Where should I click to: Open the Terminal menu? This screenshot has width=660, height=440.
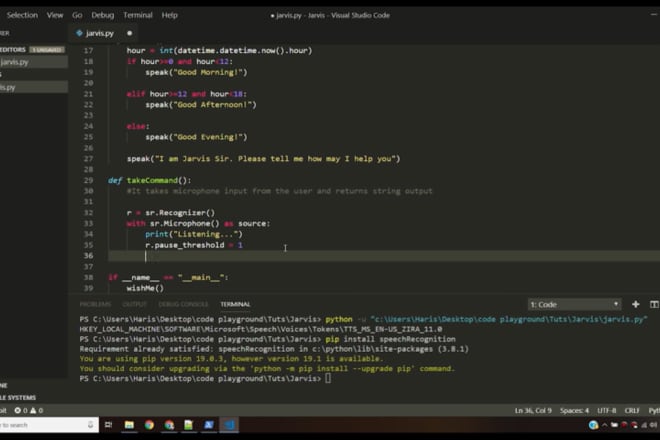point(138,15)
